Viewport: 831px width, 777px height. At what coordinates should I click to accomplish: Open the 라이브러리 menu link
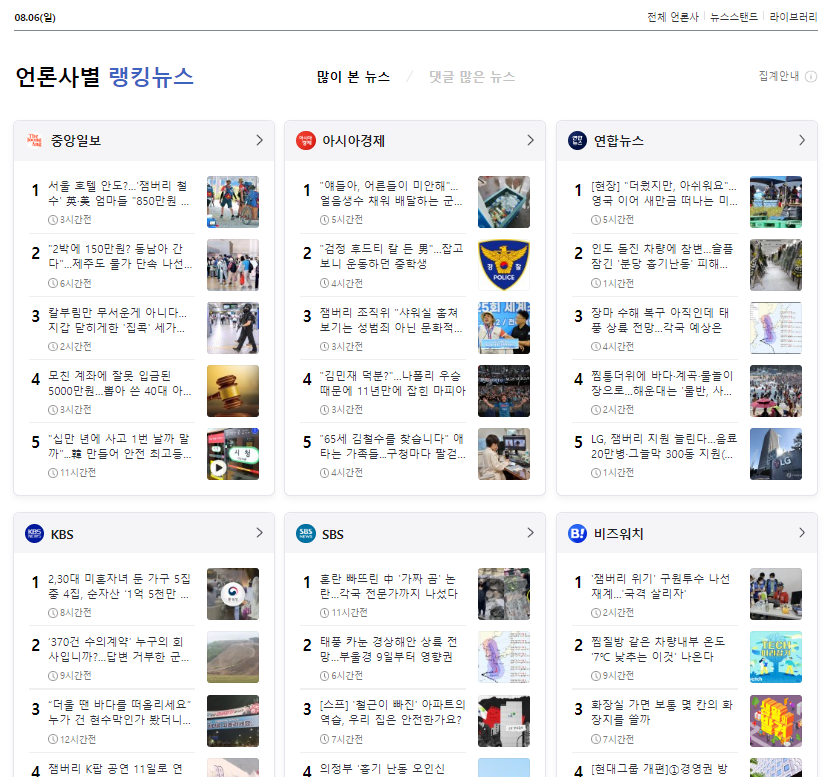pos(793,17)
